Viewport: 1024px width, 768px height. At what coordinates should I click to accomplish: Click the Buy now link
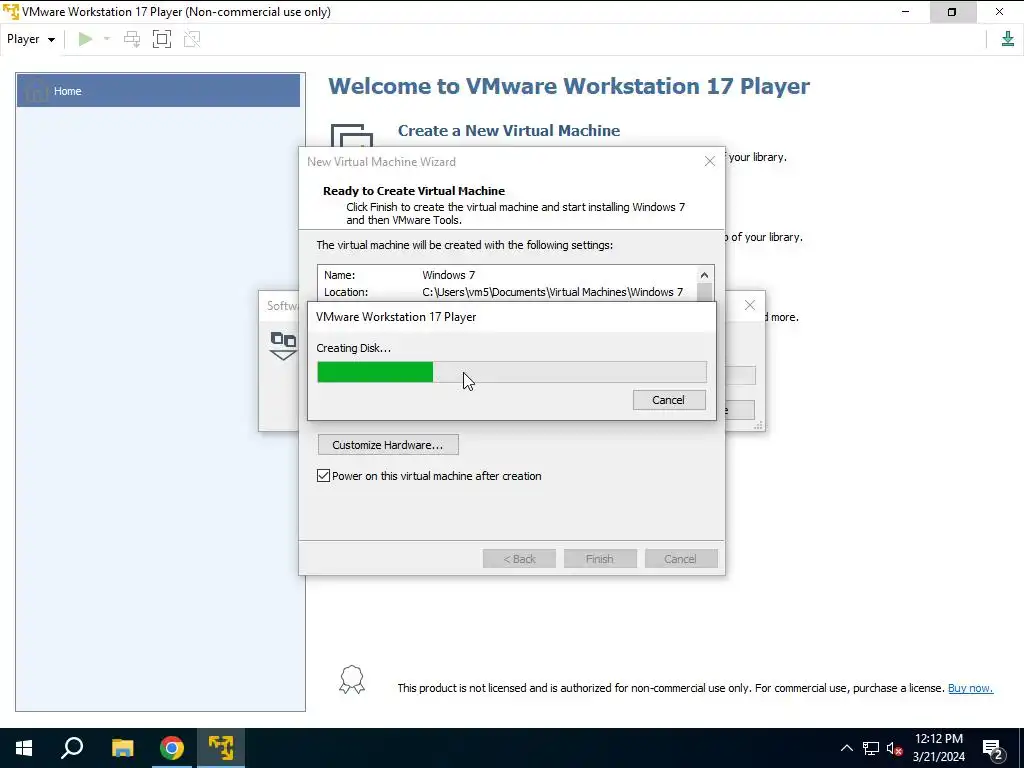tap(970, 688)
